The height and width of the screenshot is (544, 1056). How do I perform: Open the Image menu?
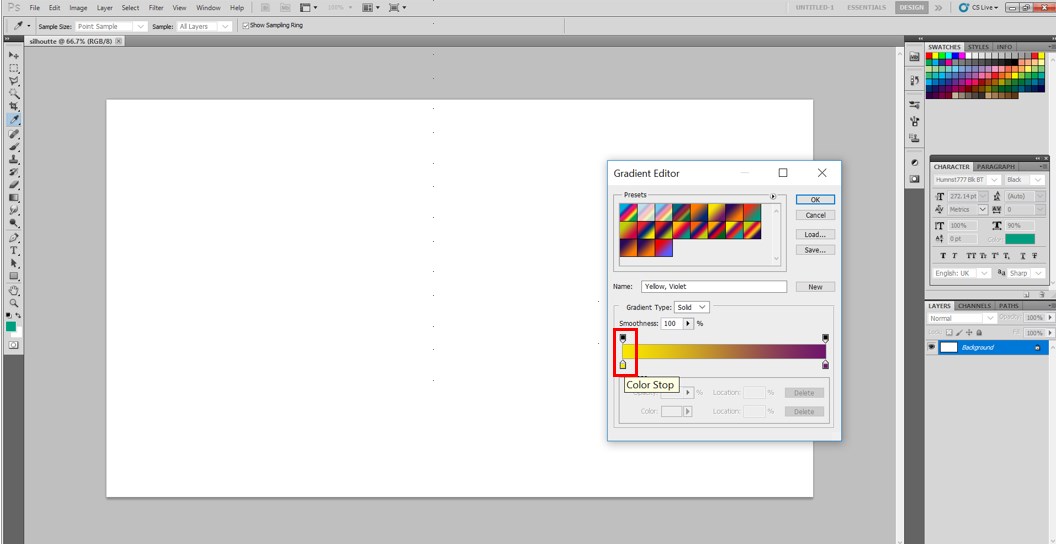pos(78,8)
